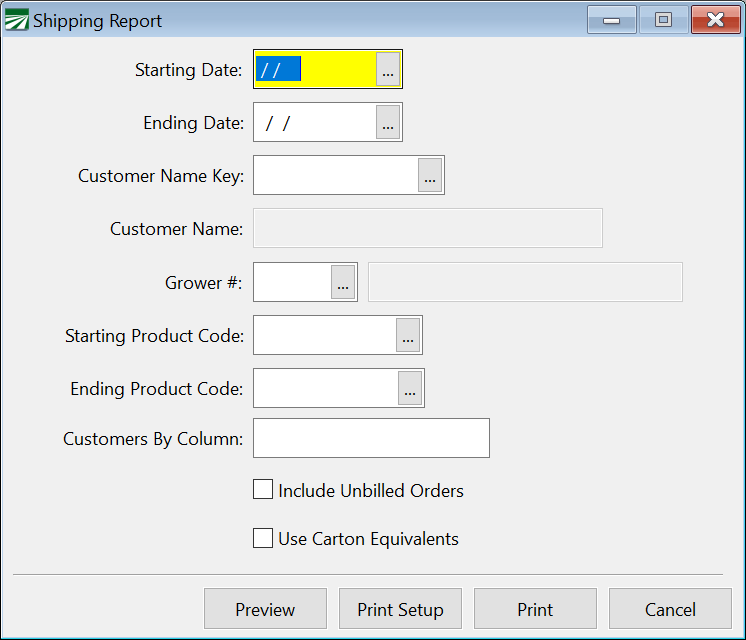Click the Shipping Report app icon in title bar
Image resolution: width=746 pixels, height=640 pixels.
pos(17,20)
